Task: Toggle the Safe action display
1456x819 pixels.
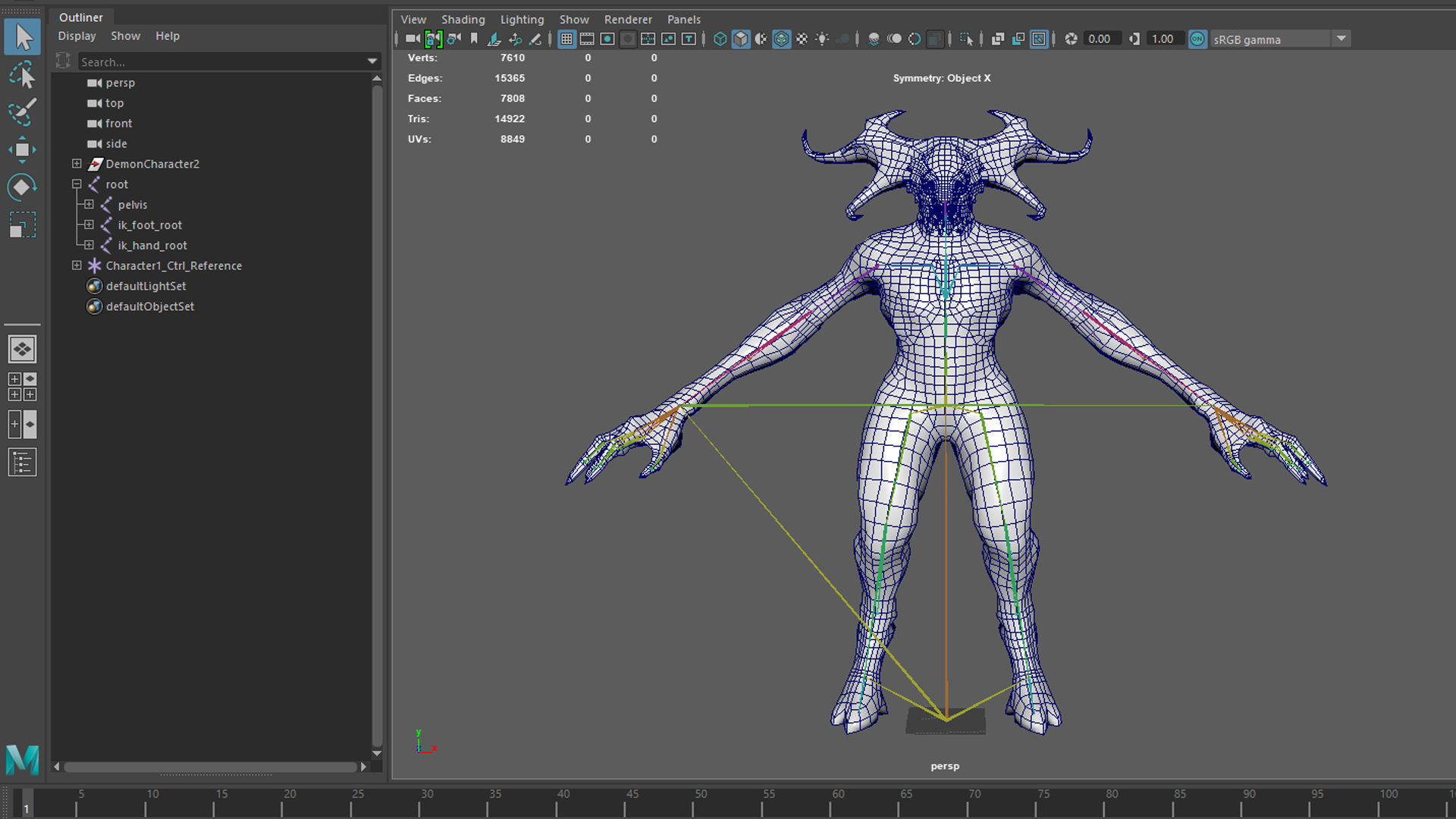Action: 669,39
